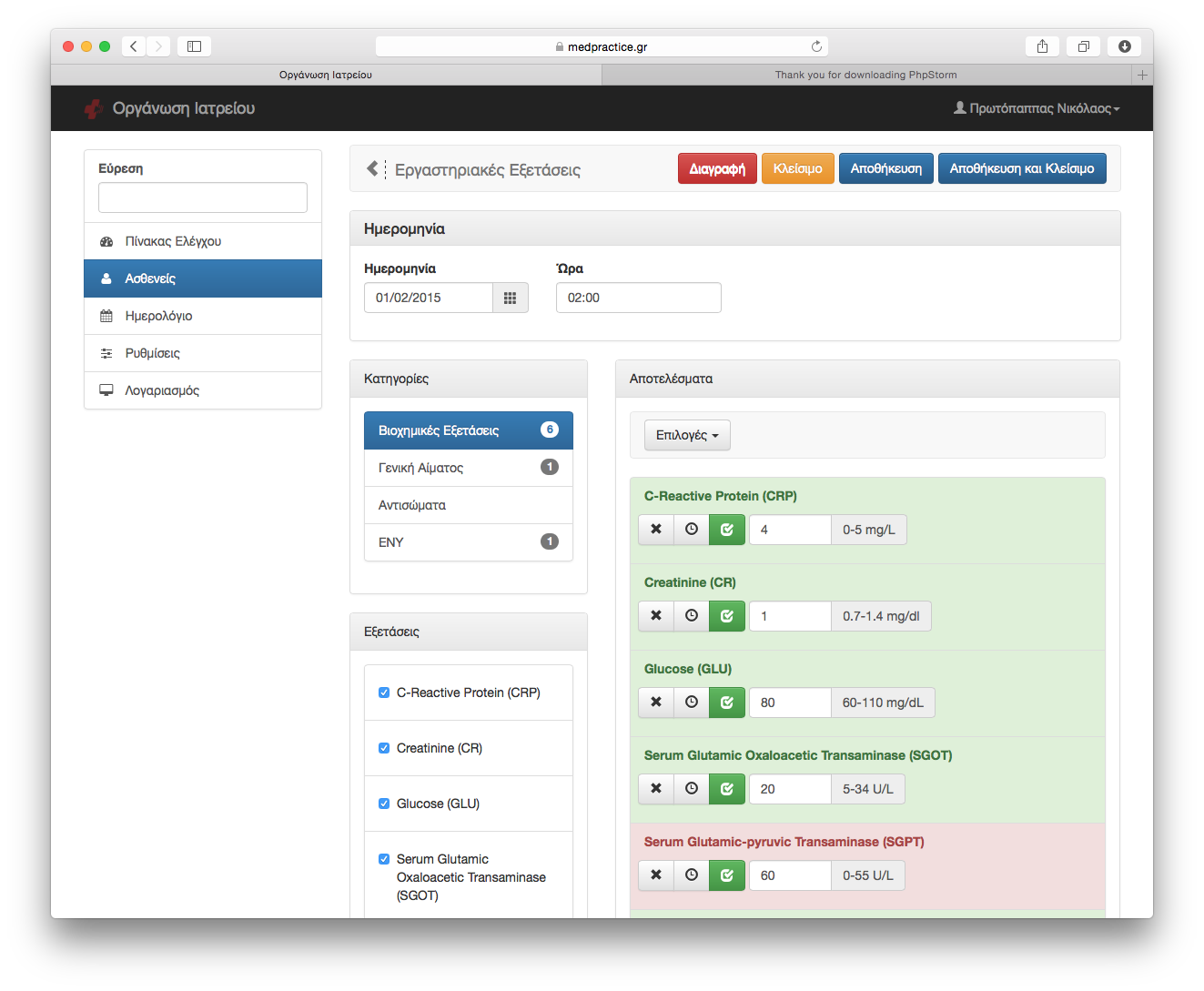1204x991 pixels.
Task: Open the Επιλογές dropdown
Action: tap(687, 435)
